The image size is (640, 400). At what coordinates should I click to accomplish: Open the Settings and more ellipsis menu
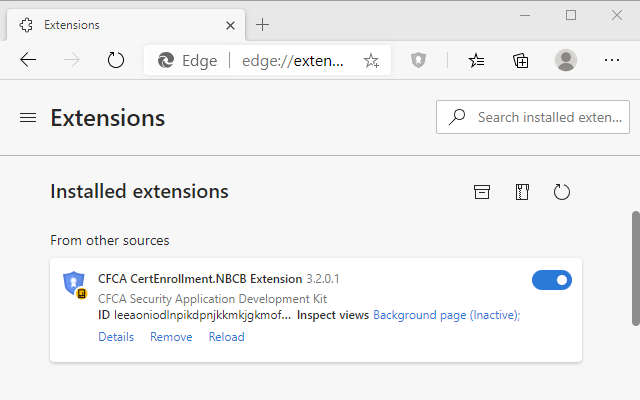pyautogui.click(x=612, y=60)
